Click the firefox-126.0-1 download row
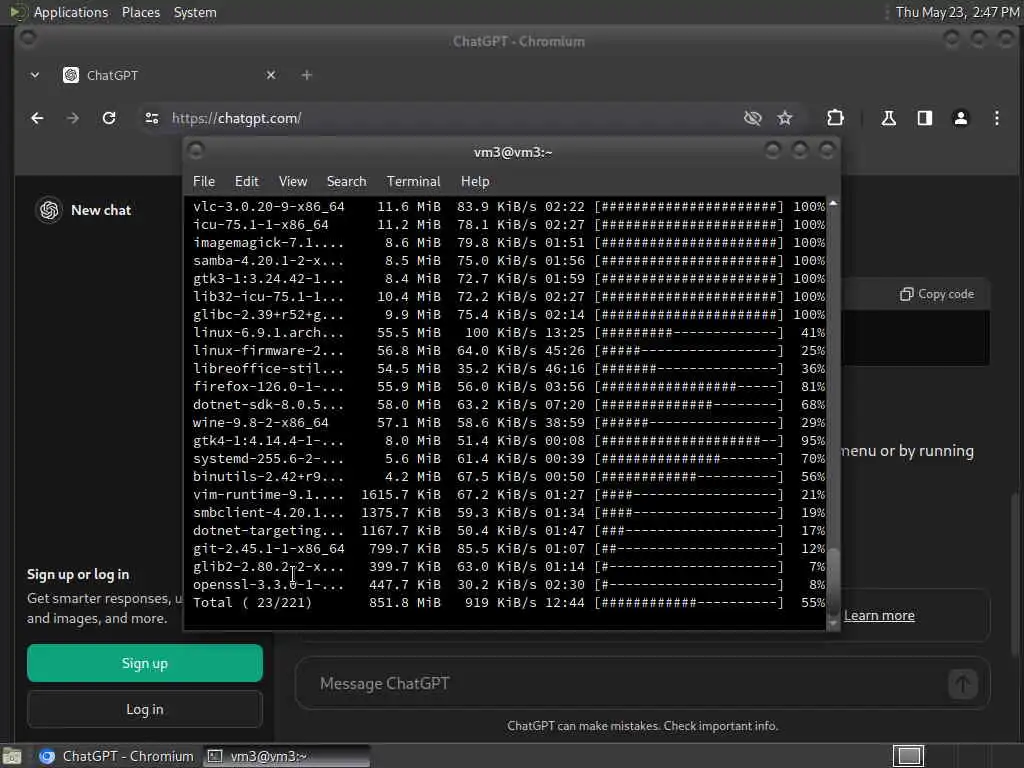The image size is (1024, 768). 508,387
